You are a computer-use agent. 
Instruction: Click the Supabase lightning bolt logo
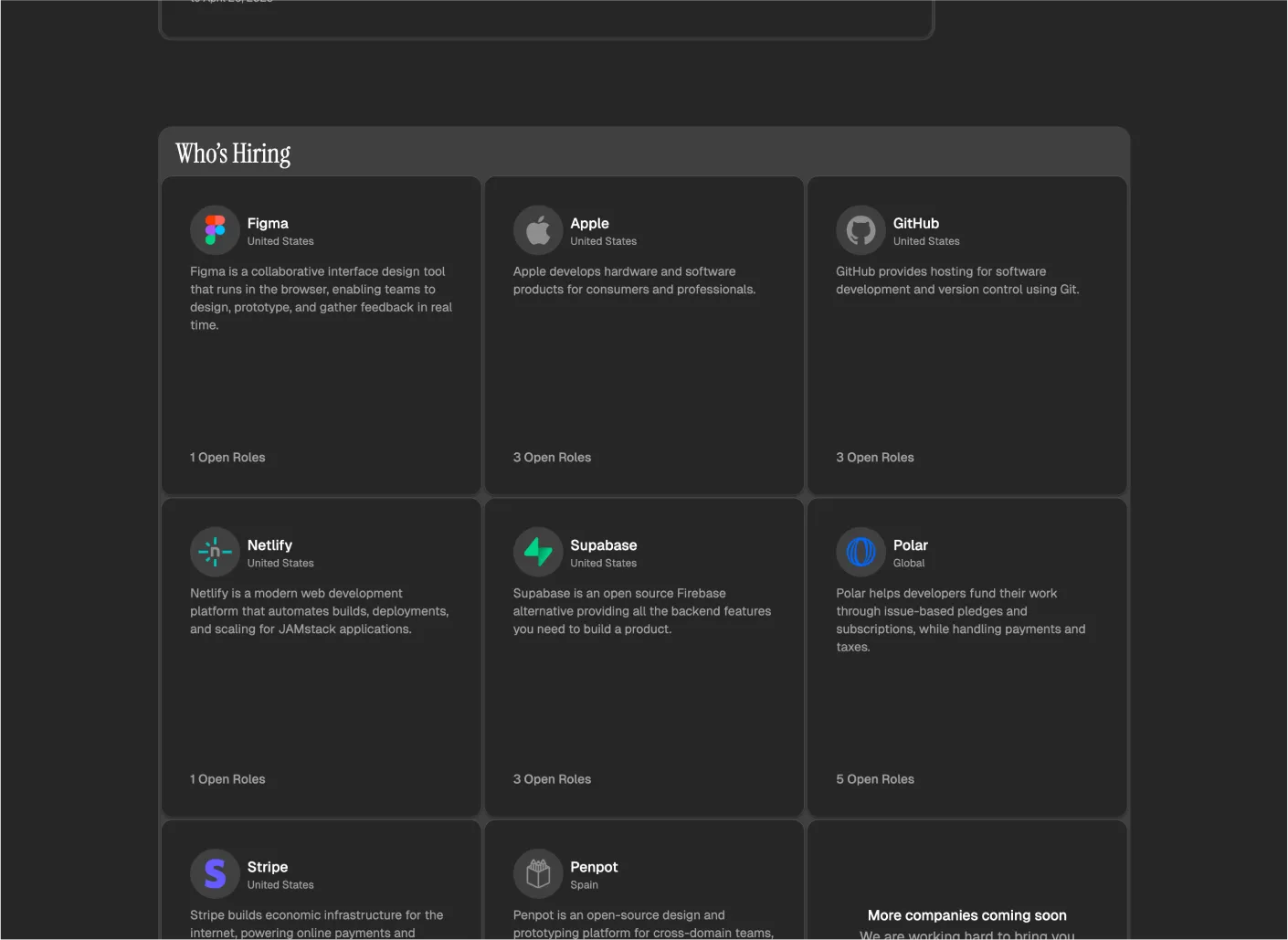point(538,552)
